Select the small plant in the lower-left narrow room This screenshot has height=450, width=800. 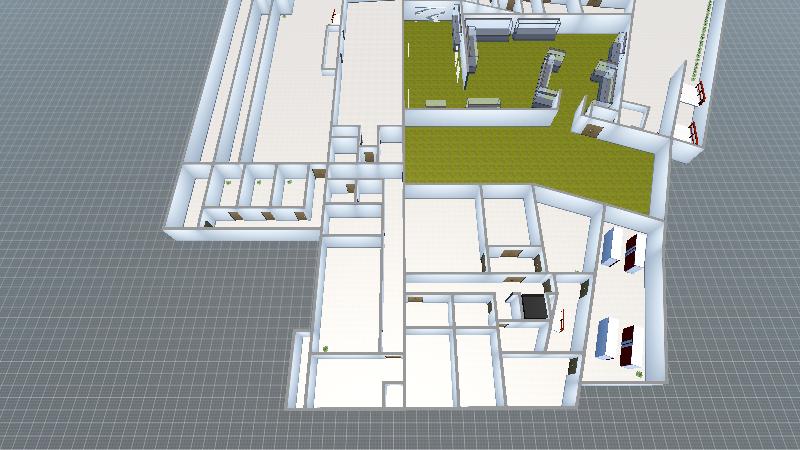point(326,347)
